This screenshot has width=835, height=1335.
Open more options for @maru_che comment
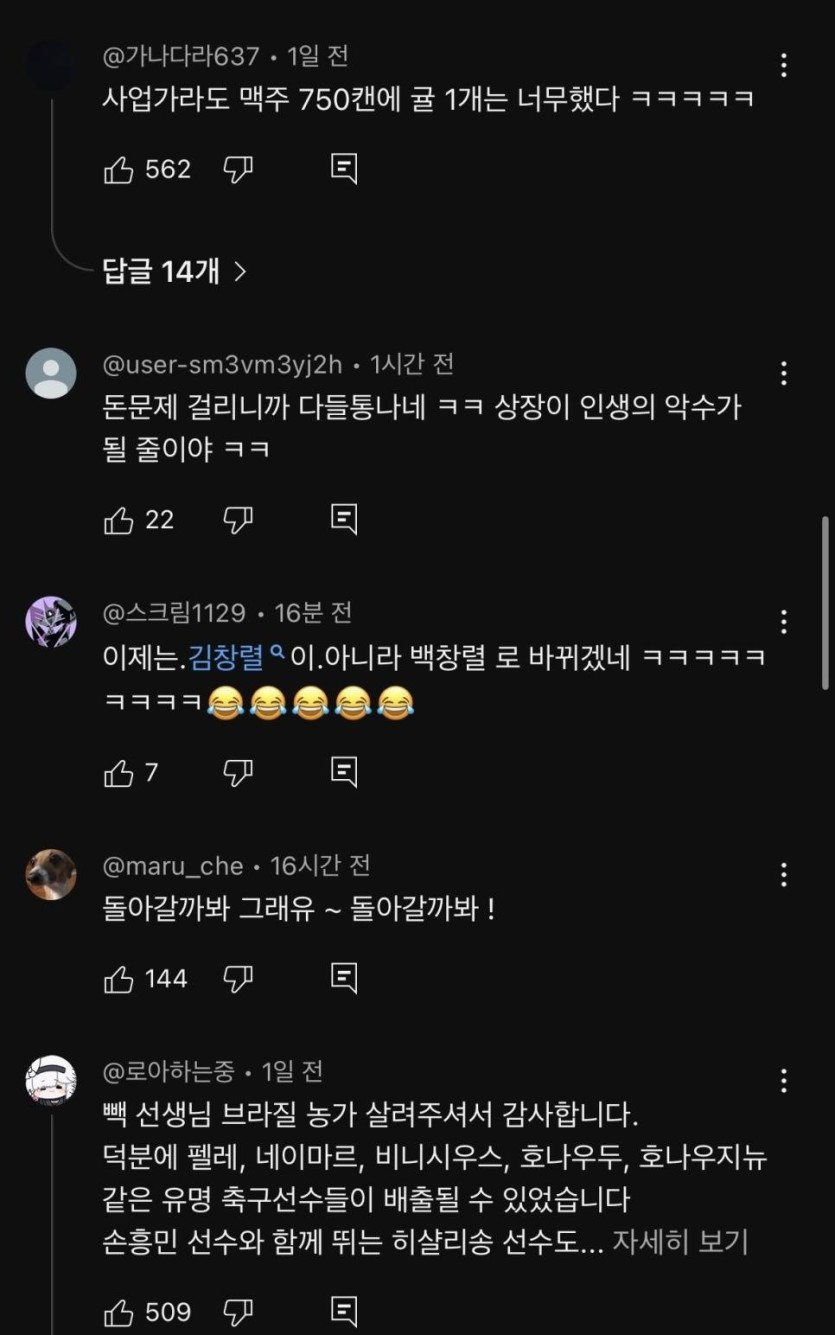point(784,876)
